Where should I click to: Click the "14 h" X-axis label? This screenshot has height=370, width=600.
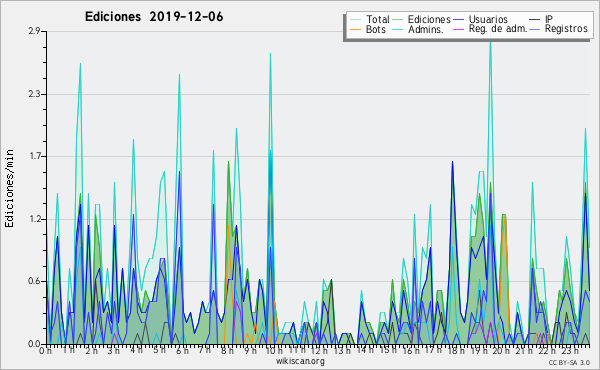point(365,350)
